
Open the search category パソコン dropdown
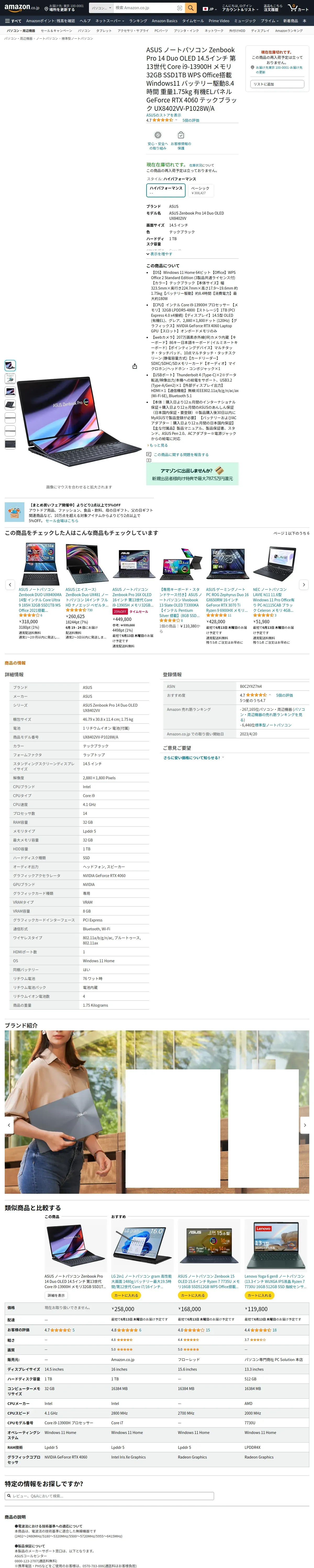(101, 8)
